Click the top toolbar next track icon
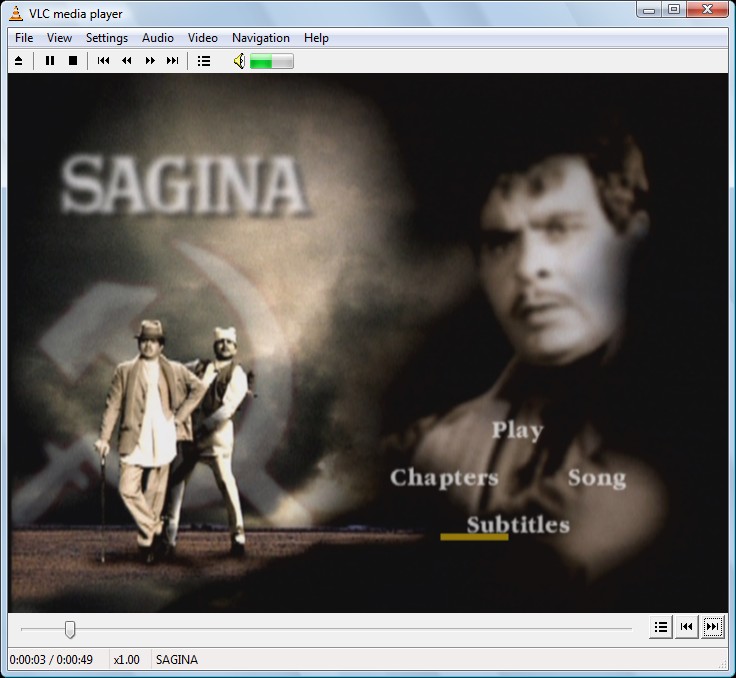Viewport: 736px width, 678px height. (173, 61)
